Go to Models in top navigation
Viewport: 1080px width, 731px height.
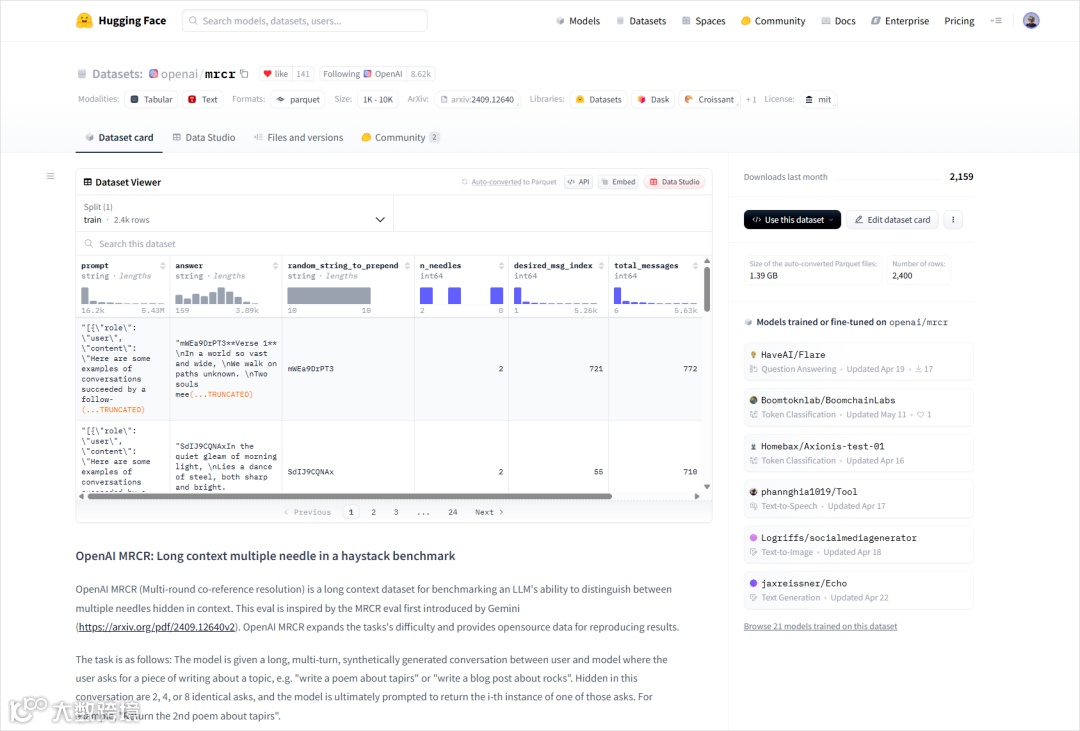pyautogui.click(x=578, y=21)
